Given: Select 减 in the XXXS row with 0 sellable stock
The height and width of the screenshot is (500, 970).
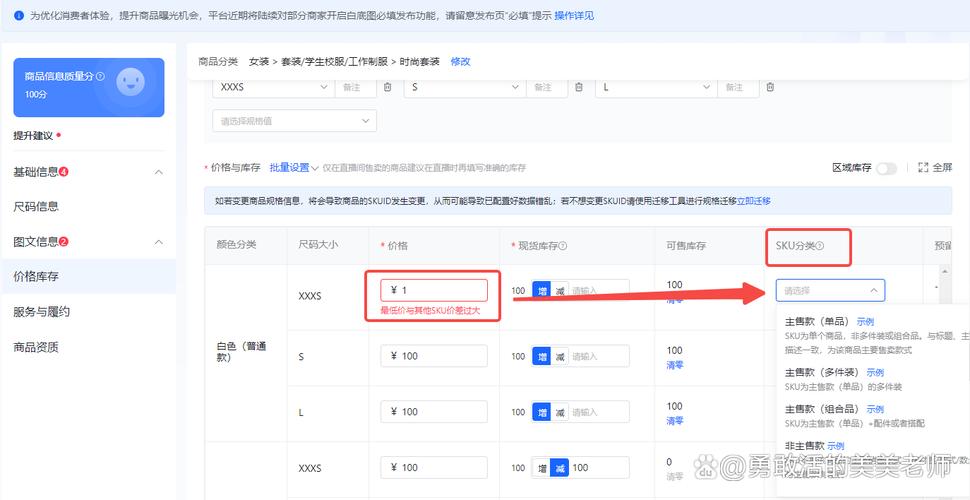Looking at the screenshot, I should tap(560, 468).
